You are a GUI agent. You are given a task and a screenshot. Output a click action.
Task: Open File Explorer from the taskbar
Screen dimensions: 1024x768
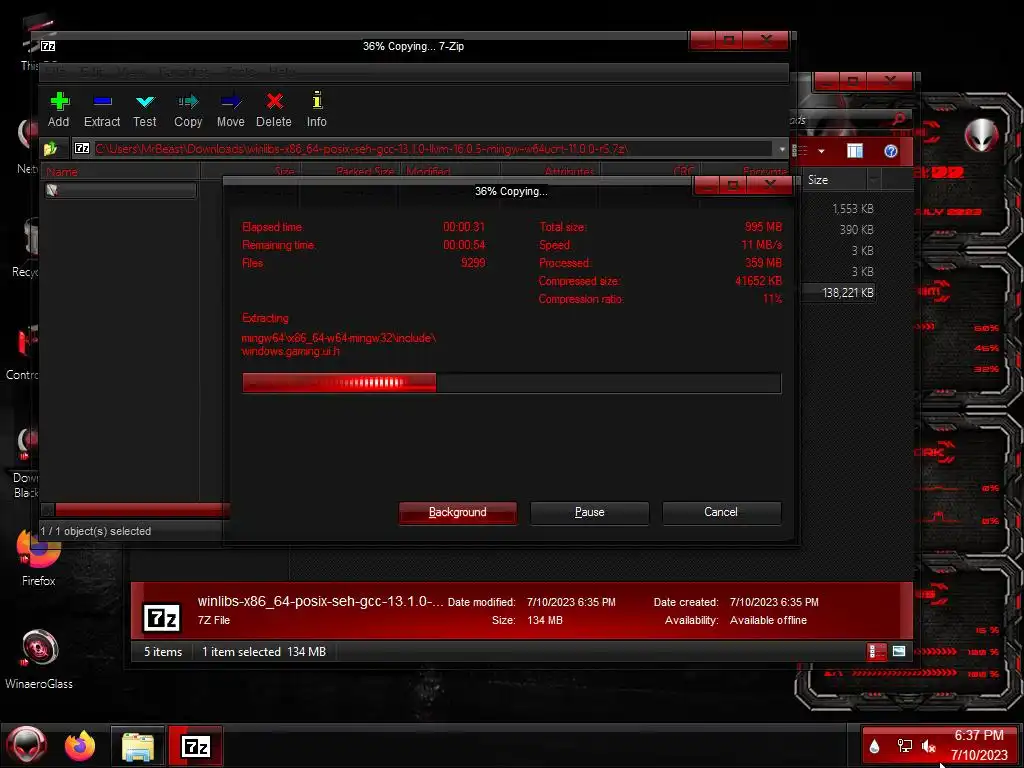click(138, 746)
